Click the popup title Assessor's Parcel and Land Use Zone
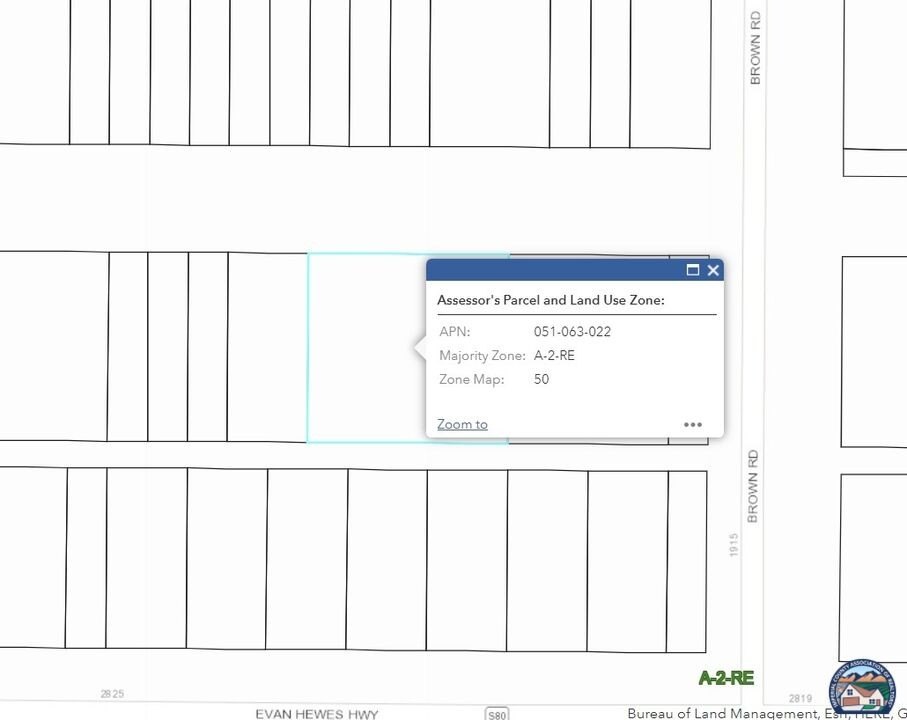Screen dimensions: 907x720 pyautogui.click(x=550, y=300)
